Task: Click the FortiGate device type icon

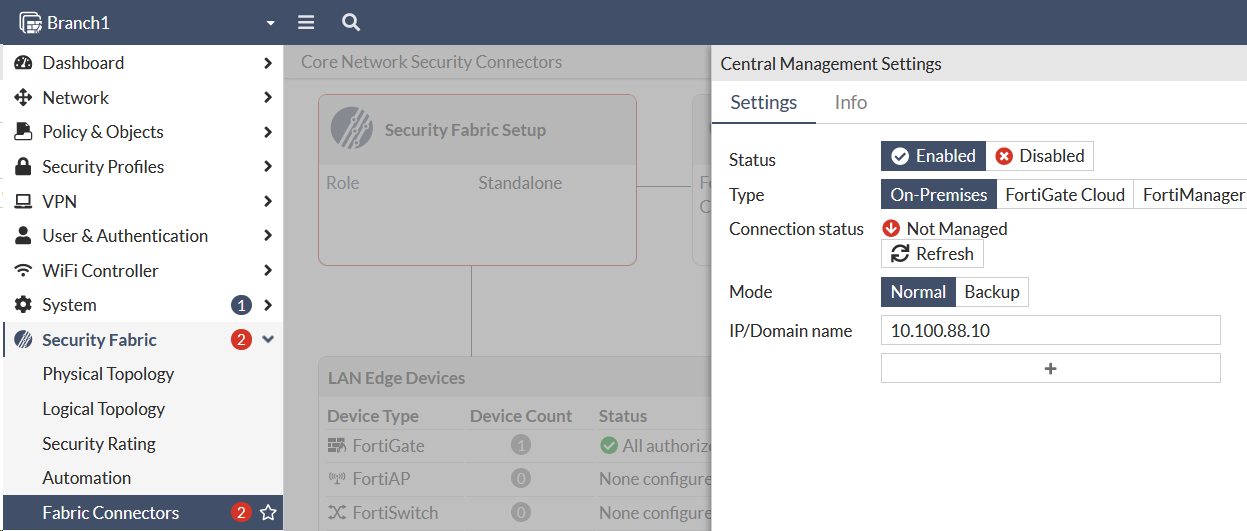Action: click(337, 446)
